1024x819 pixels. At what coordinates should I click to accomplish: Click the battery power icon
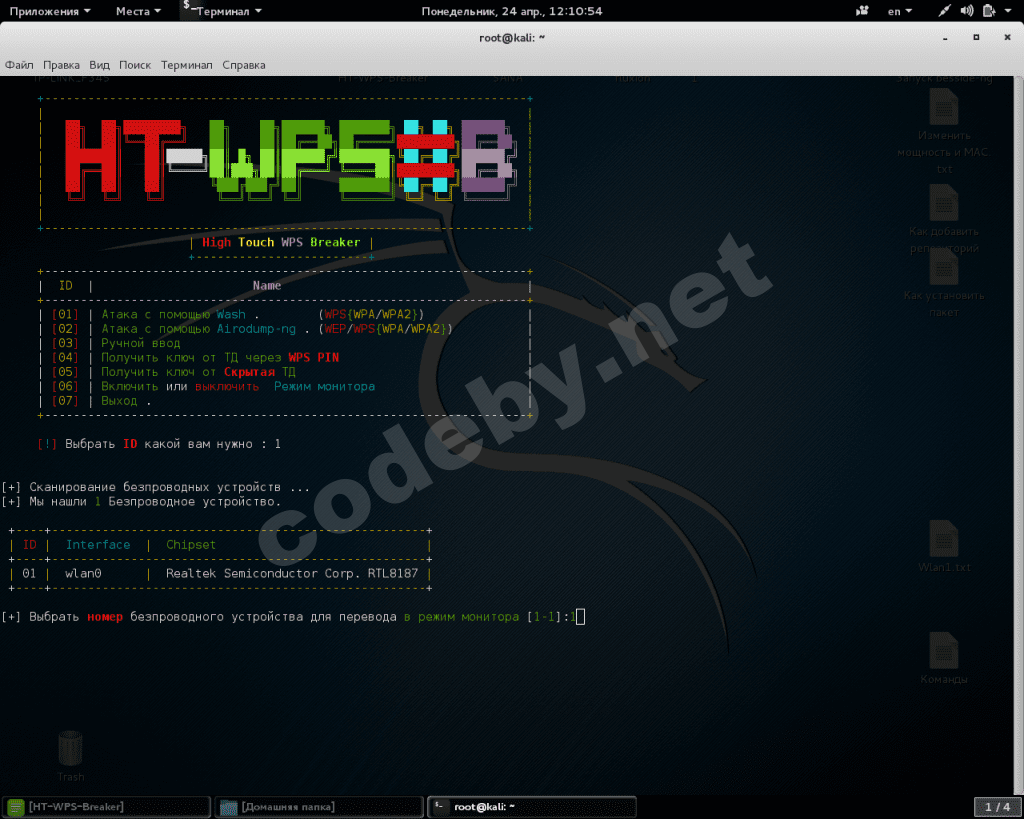coord(989,10)
